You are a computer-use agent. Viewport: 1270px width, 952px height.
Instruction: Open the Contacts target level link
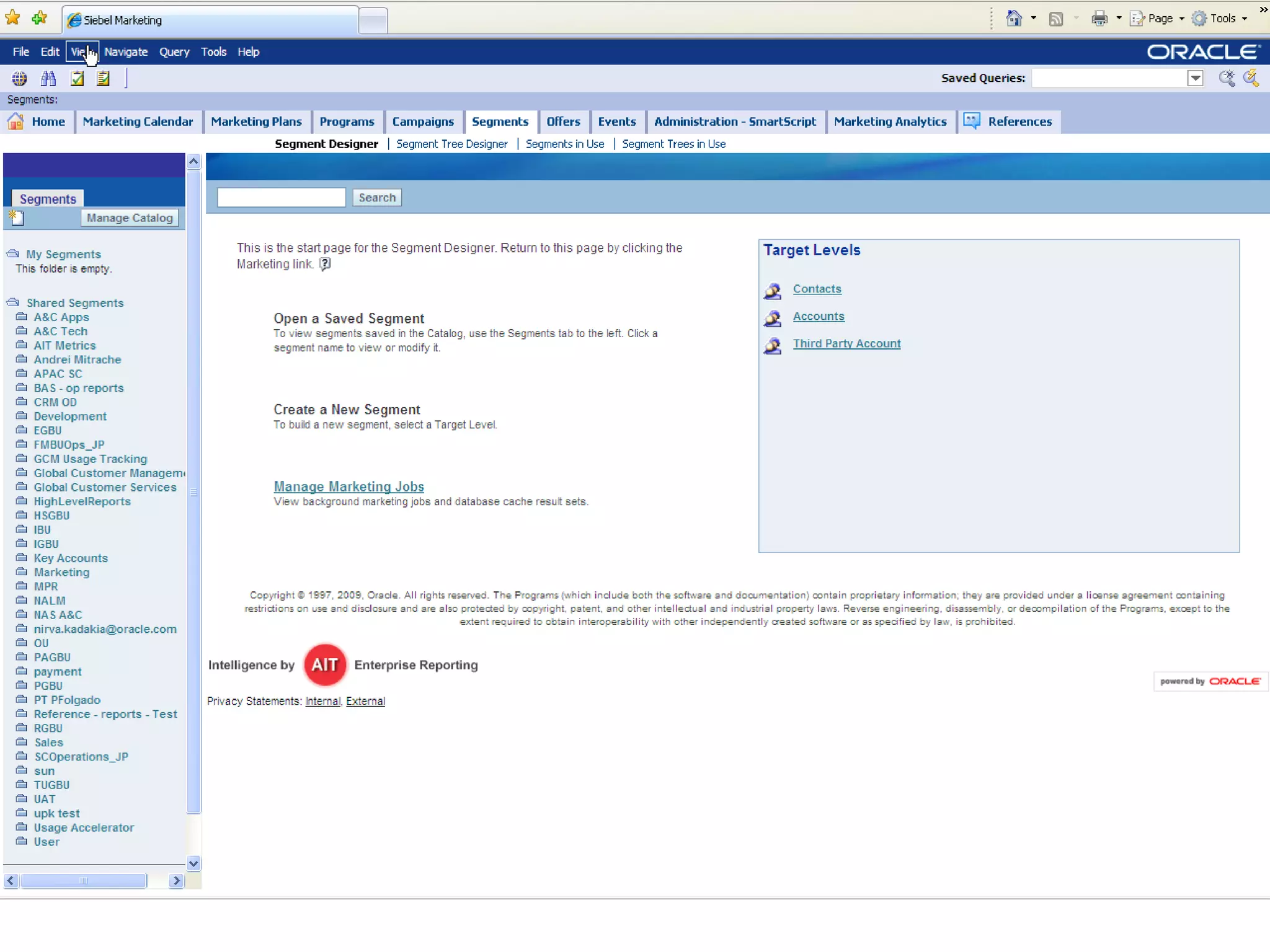click(x=817, y=289)
